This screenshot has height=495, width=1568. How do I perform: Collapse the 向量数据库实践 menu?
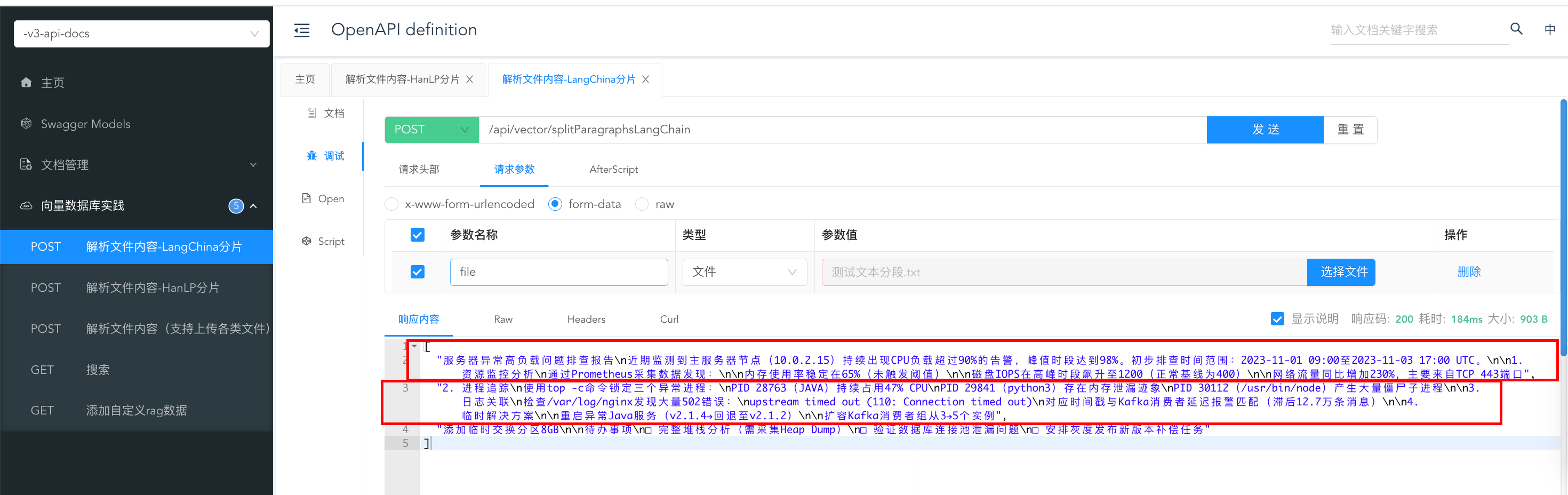pyautogui.click(x=253, y=206)
